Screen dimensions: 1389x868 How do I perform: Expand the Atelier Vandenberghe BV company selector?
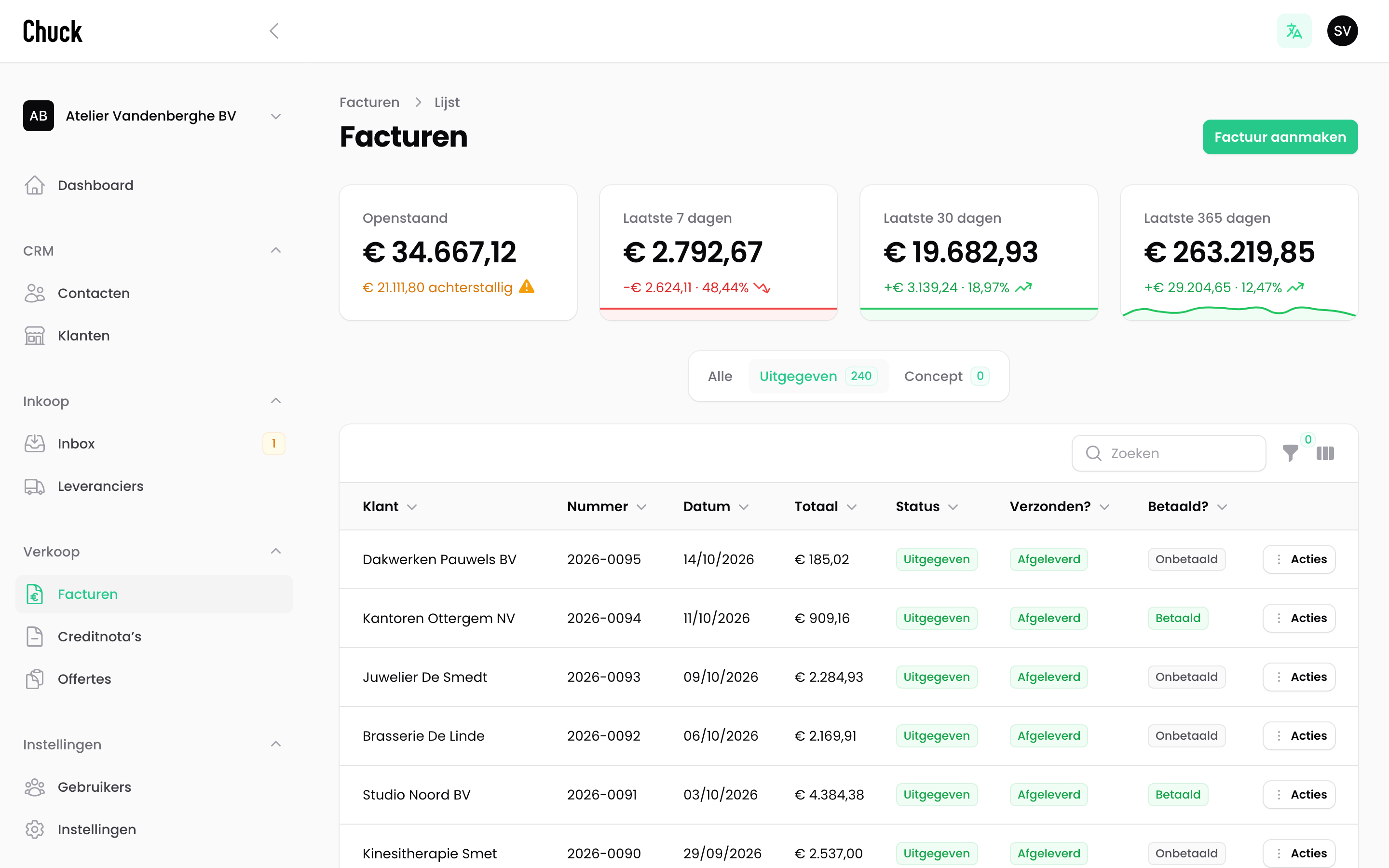[x=154, y=116]
